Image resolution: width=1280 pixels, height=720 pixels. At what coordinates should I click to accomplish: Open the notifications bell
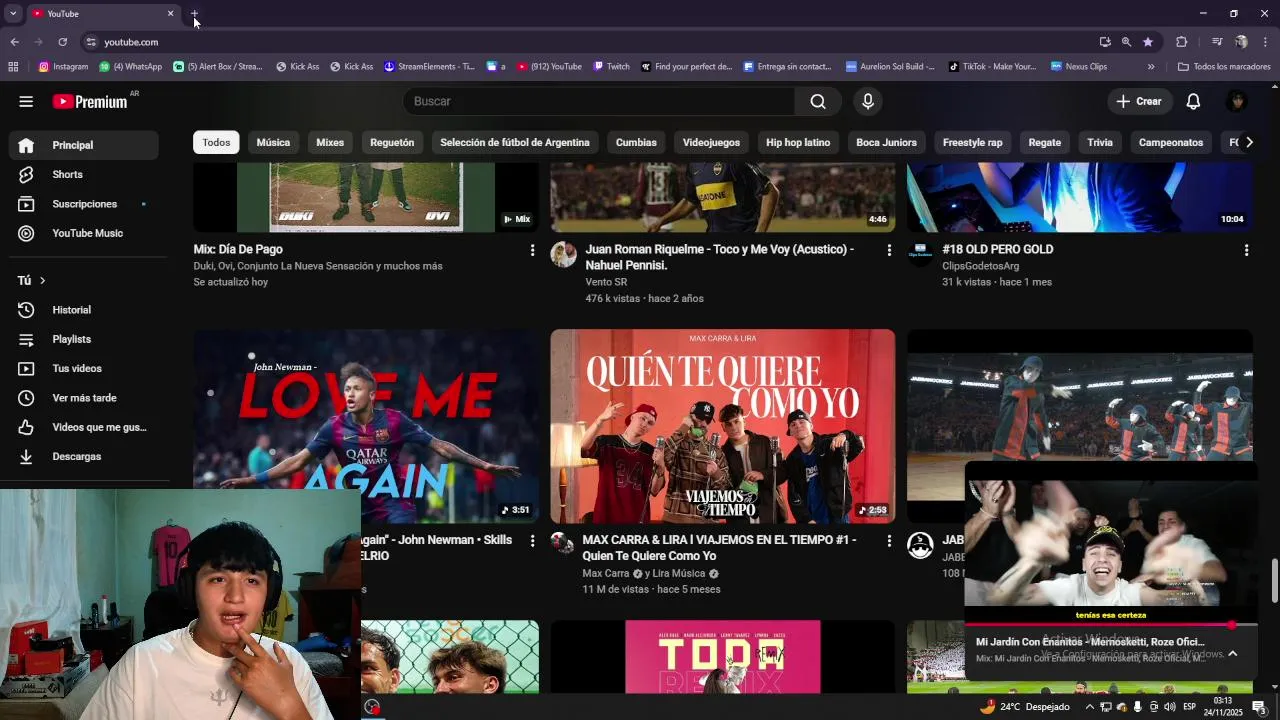click(1193, 101)
